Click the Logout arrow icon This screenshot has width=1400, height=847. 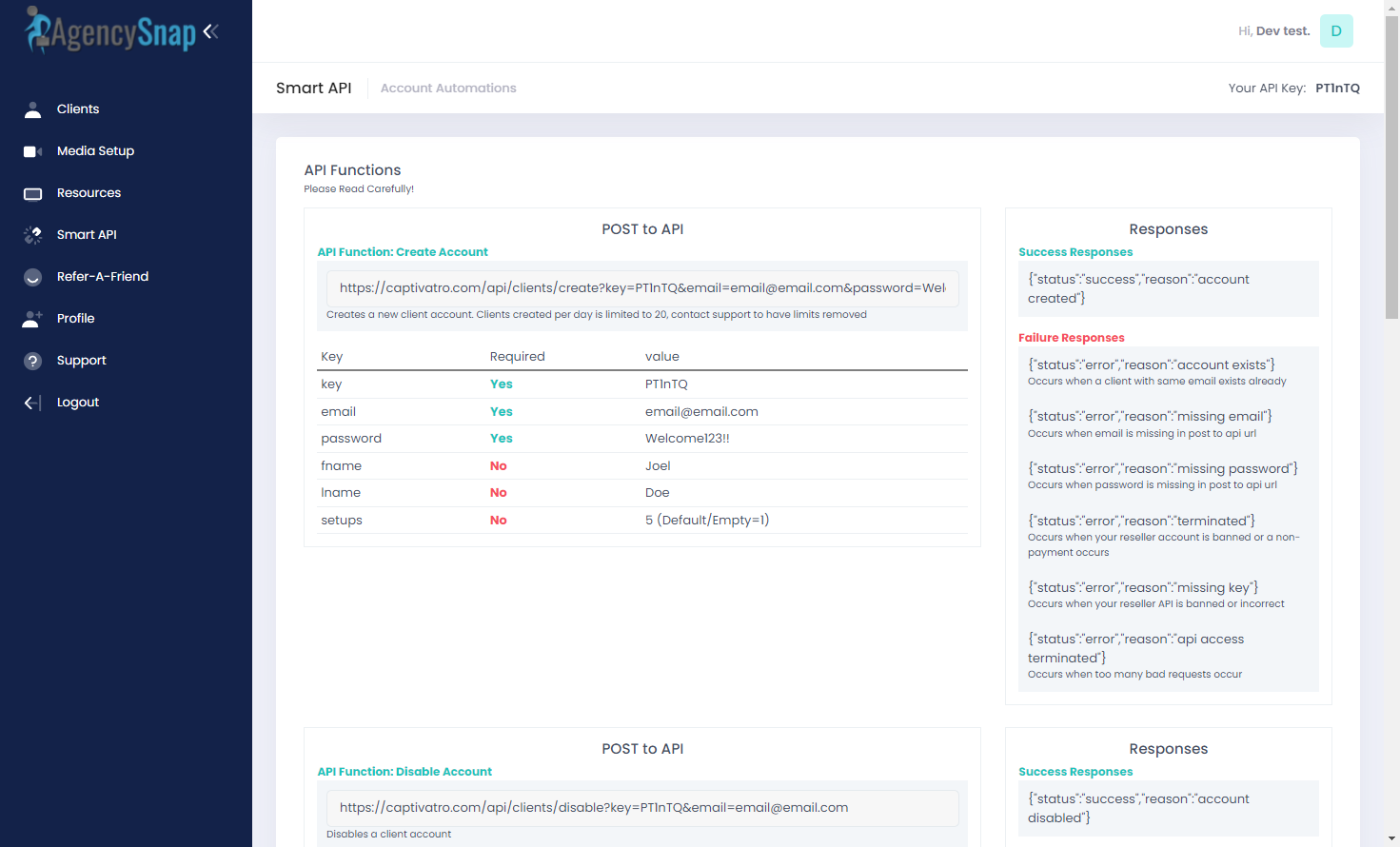point(32,403)
